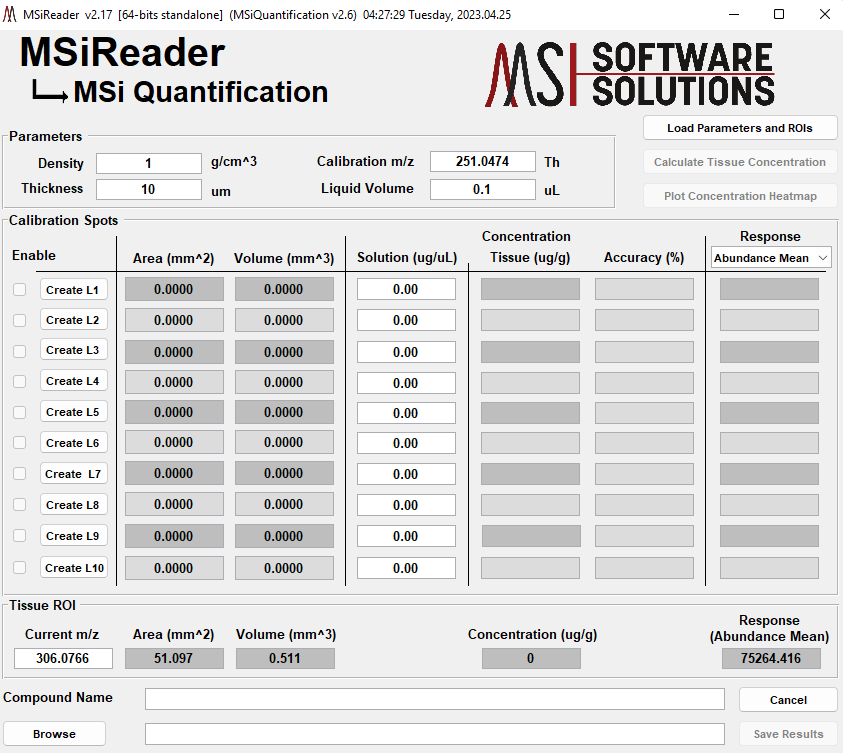Click the Create L4 button
Screen dimensions: 843x753
click(x=74, y=381)
